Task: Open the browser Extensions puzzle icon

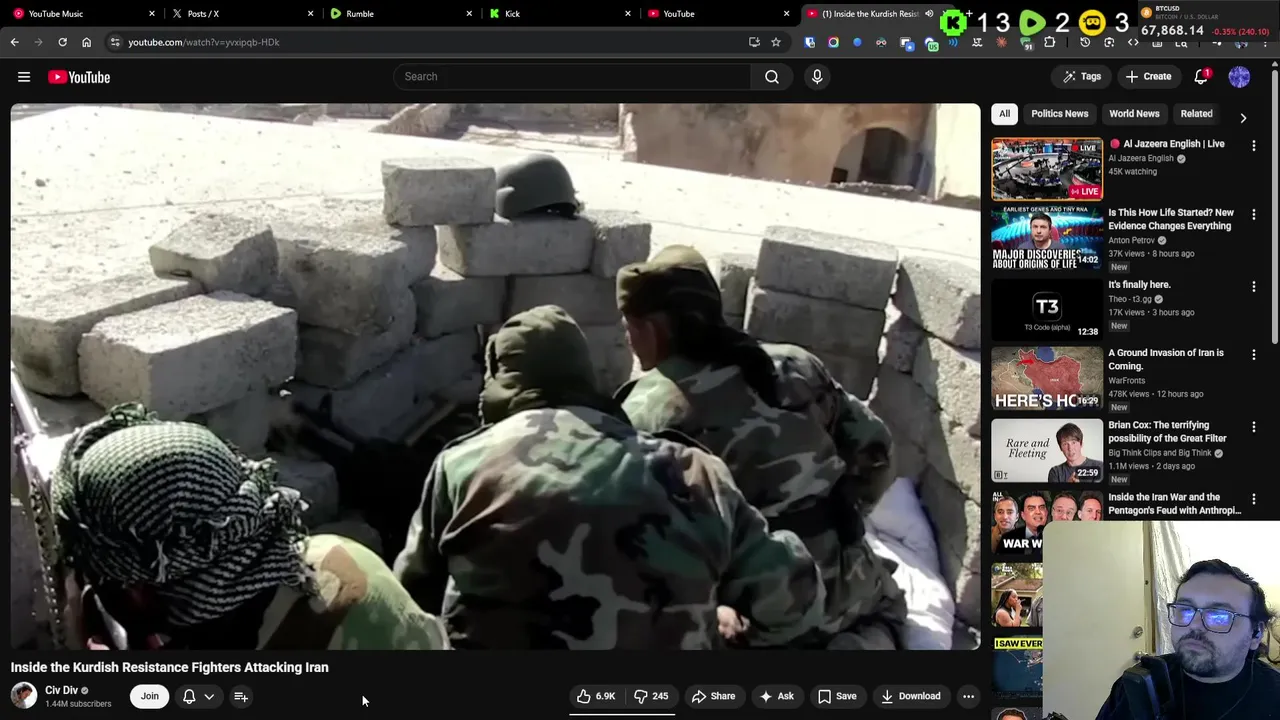Action: [x=1050, y=42]
